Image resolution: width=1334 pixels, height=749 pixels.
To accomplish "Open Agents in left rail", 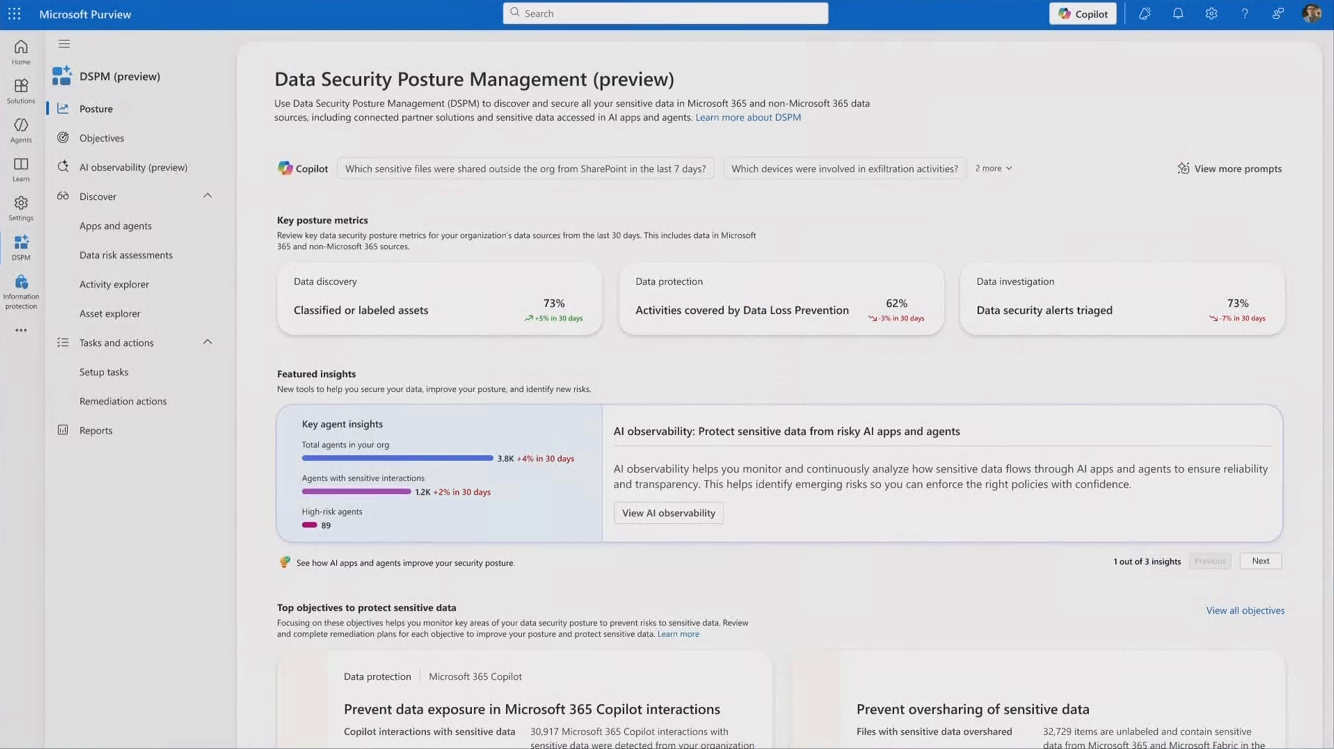I will point(21,130).
